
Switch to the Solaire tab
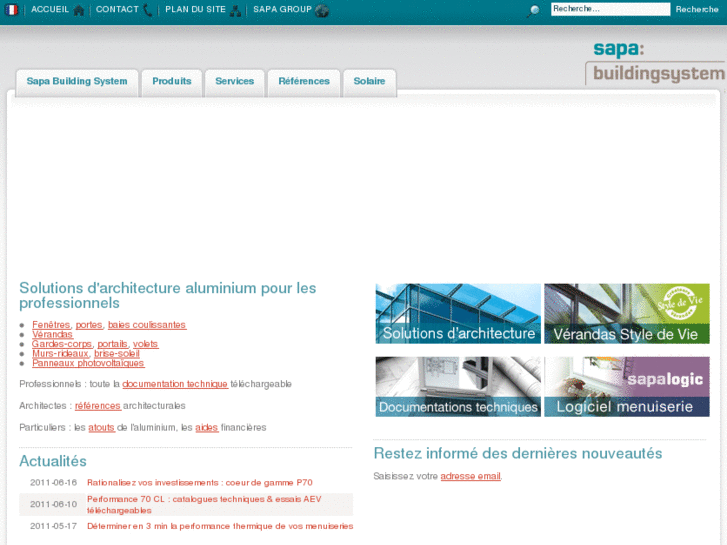[x=370, y=83]
